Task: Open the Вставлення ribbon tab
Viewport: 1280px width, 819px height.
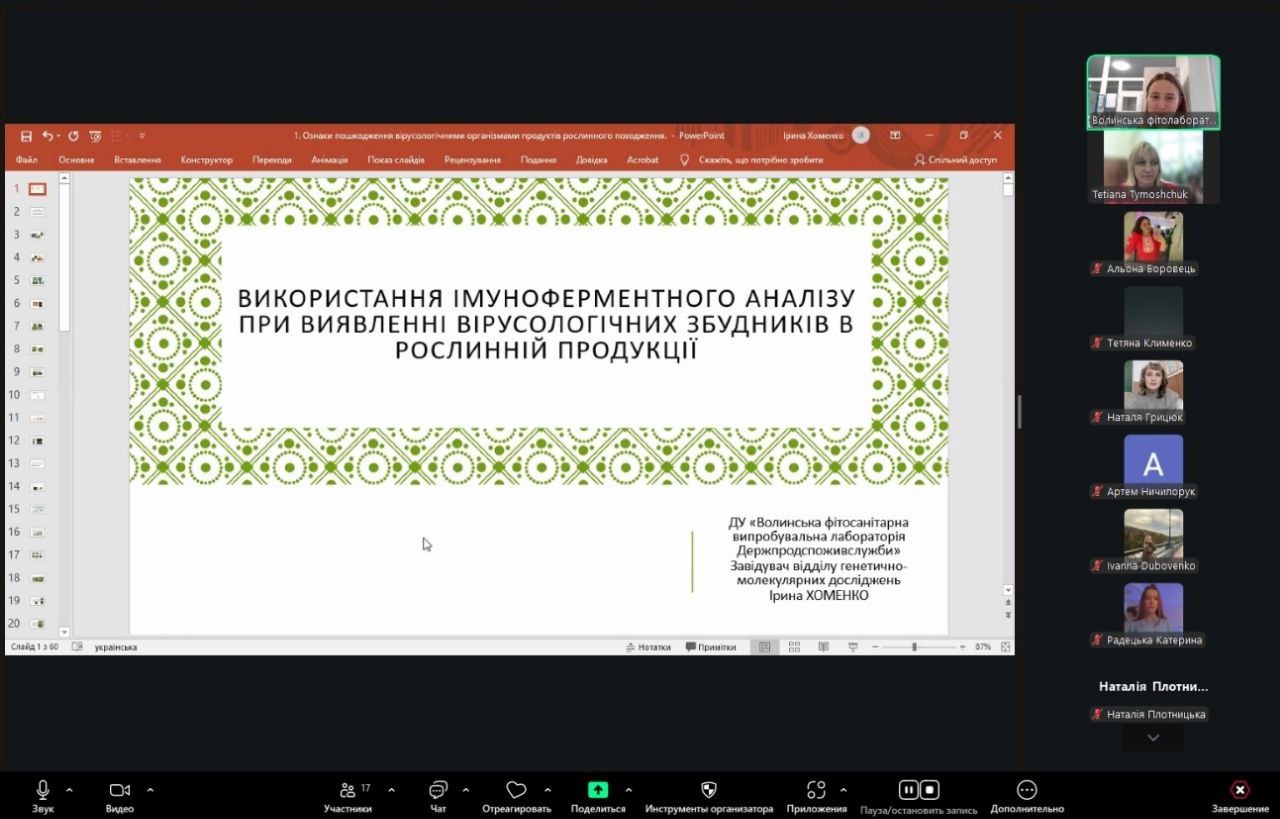Action: pos(137,160)
